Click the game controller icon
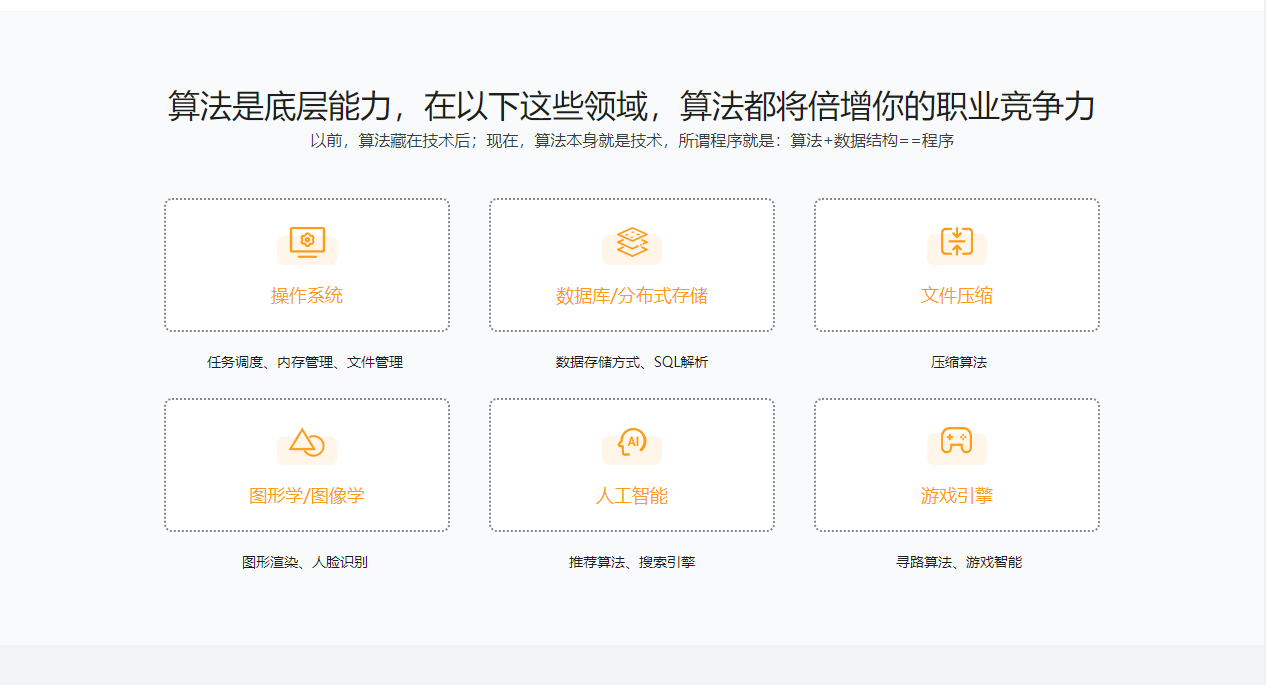The width and height of the screenshot is (1266, 685). tap(957, 442)
